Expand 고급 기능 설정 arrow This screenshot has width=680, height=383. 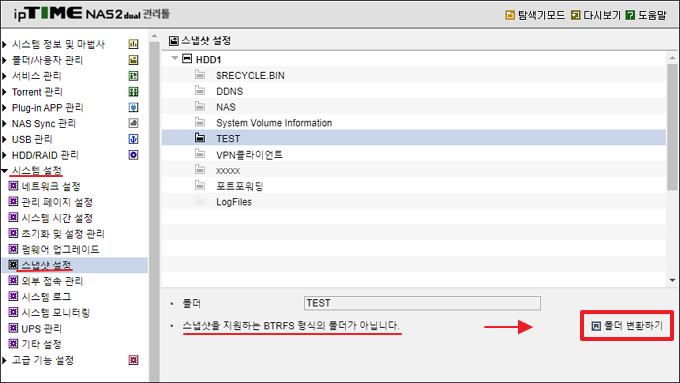[x=4, y=360]
